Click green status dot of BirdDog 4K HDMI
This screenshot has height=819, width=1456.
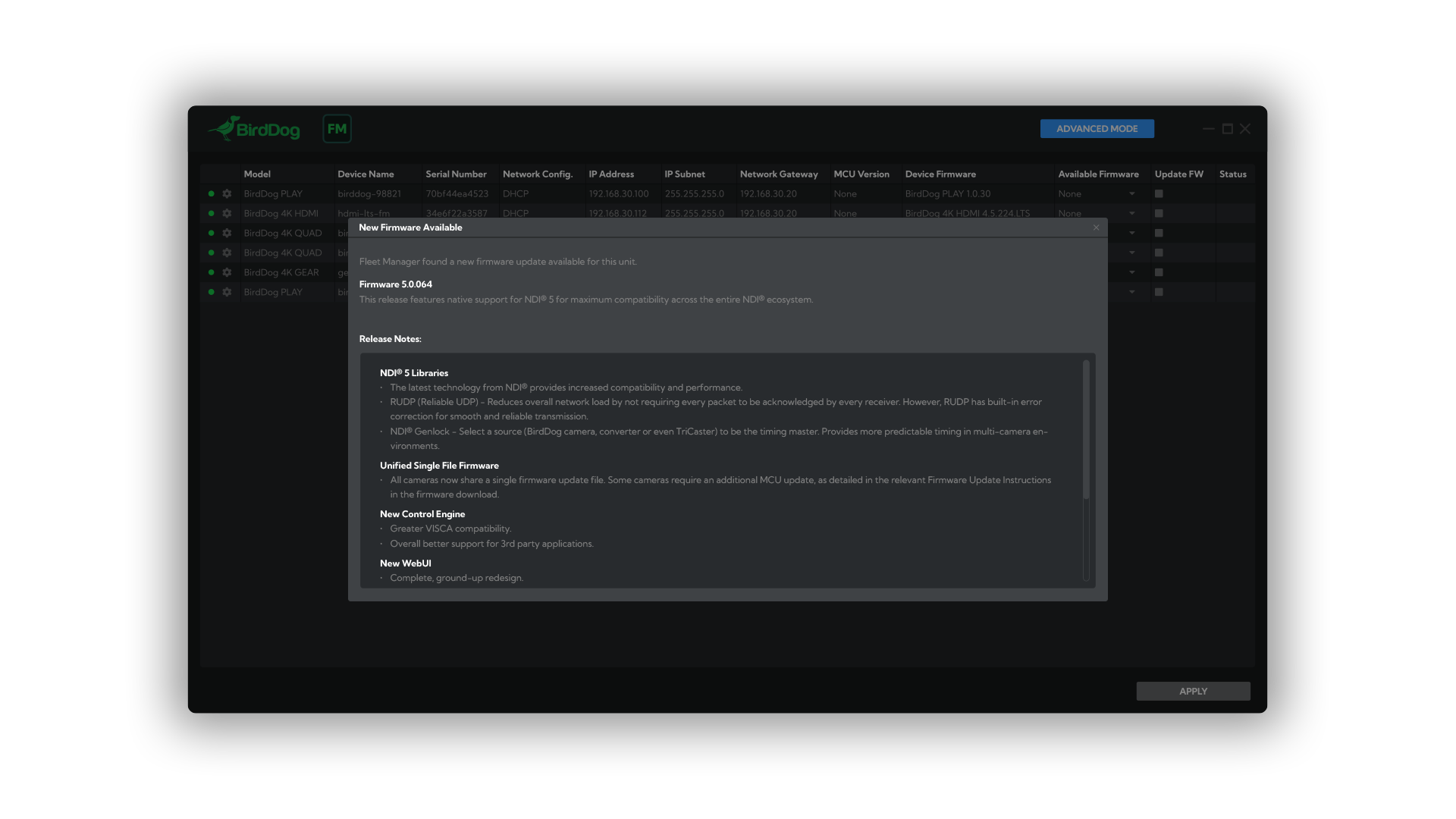click(x=212, y=214)
